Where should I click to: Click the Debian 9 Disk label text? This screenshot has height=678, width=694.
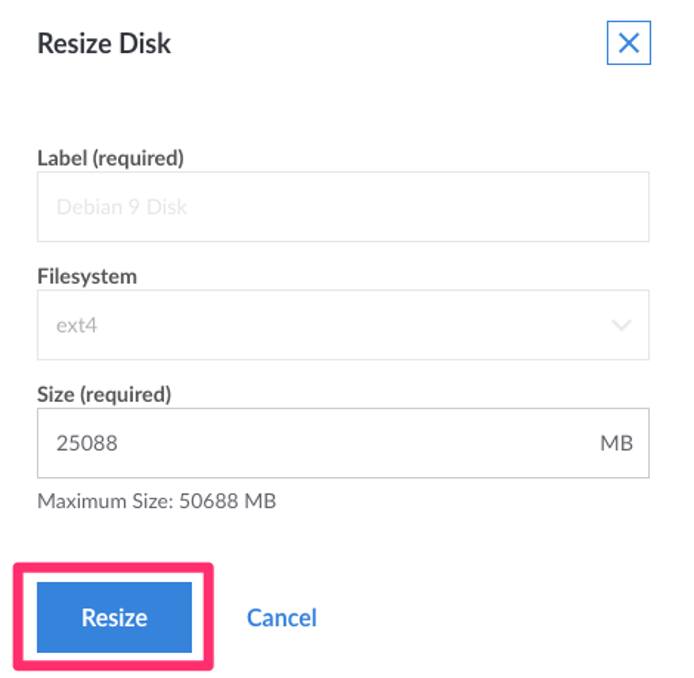click(122, 207)
